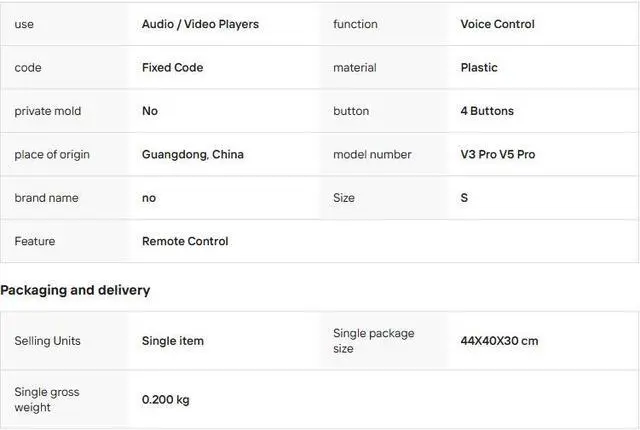Select the "V3 Pro V5 Pro" model number
This screenshot has width=640, height=430.
[x=497, y=155]
